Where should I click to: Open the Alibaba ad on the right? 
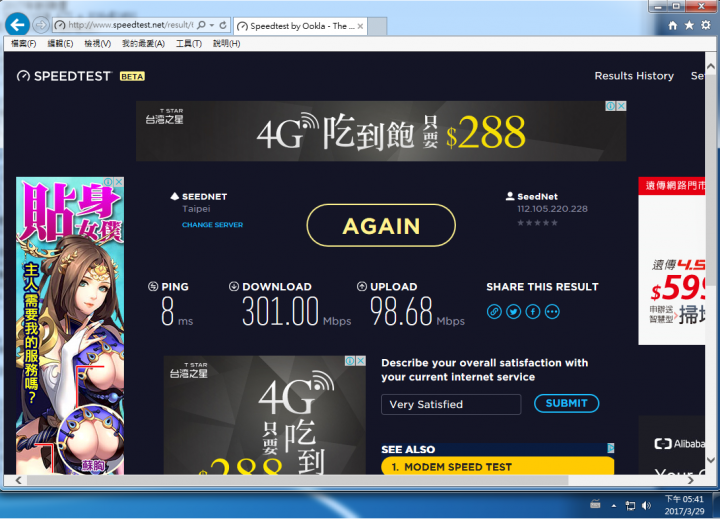[672, 446]
